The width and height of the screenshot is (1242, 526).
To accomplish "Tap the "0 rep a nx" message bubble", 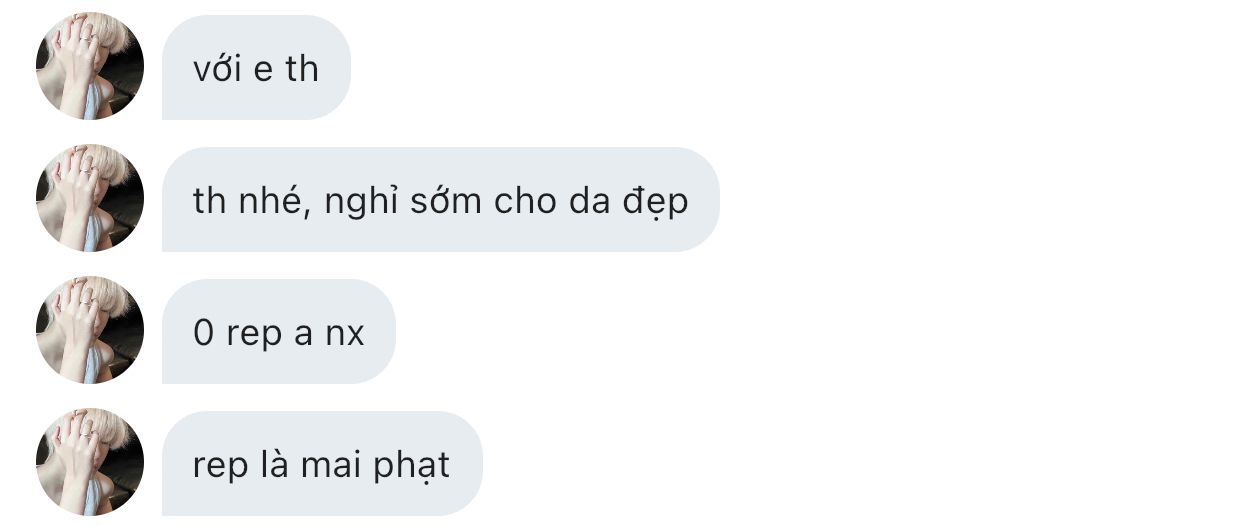I will click(x=279, y=331).
